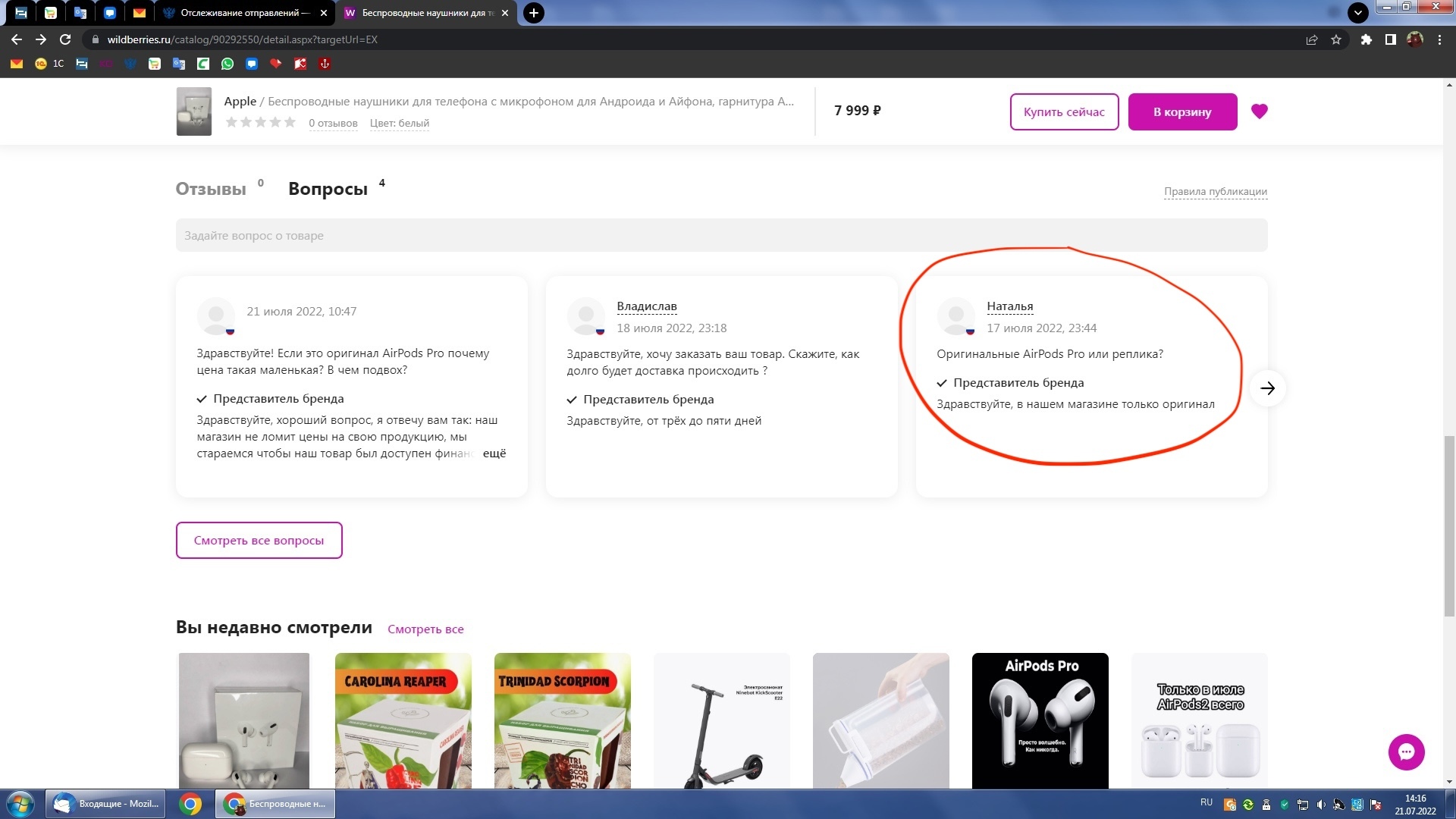
Task: Click the question input field
Action: 721,235
